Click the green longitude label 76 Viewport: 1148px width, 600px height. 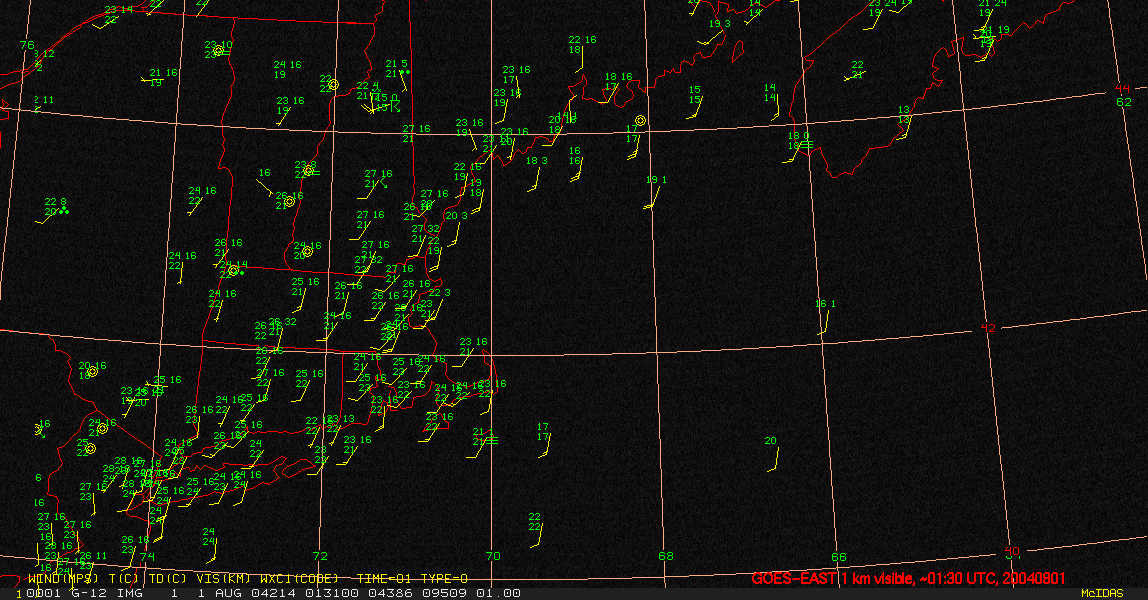[x=27, y=45]
